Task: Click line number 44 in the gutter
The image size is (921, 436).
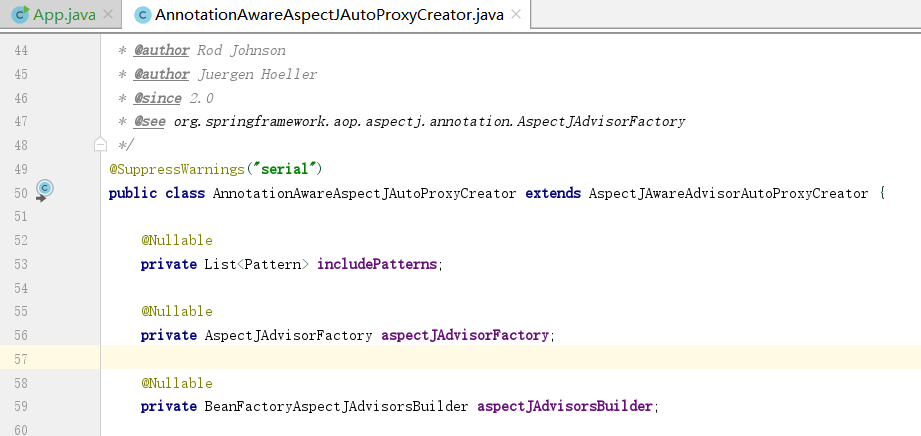Action: point(21,51)
